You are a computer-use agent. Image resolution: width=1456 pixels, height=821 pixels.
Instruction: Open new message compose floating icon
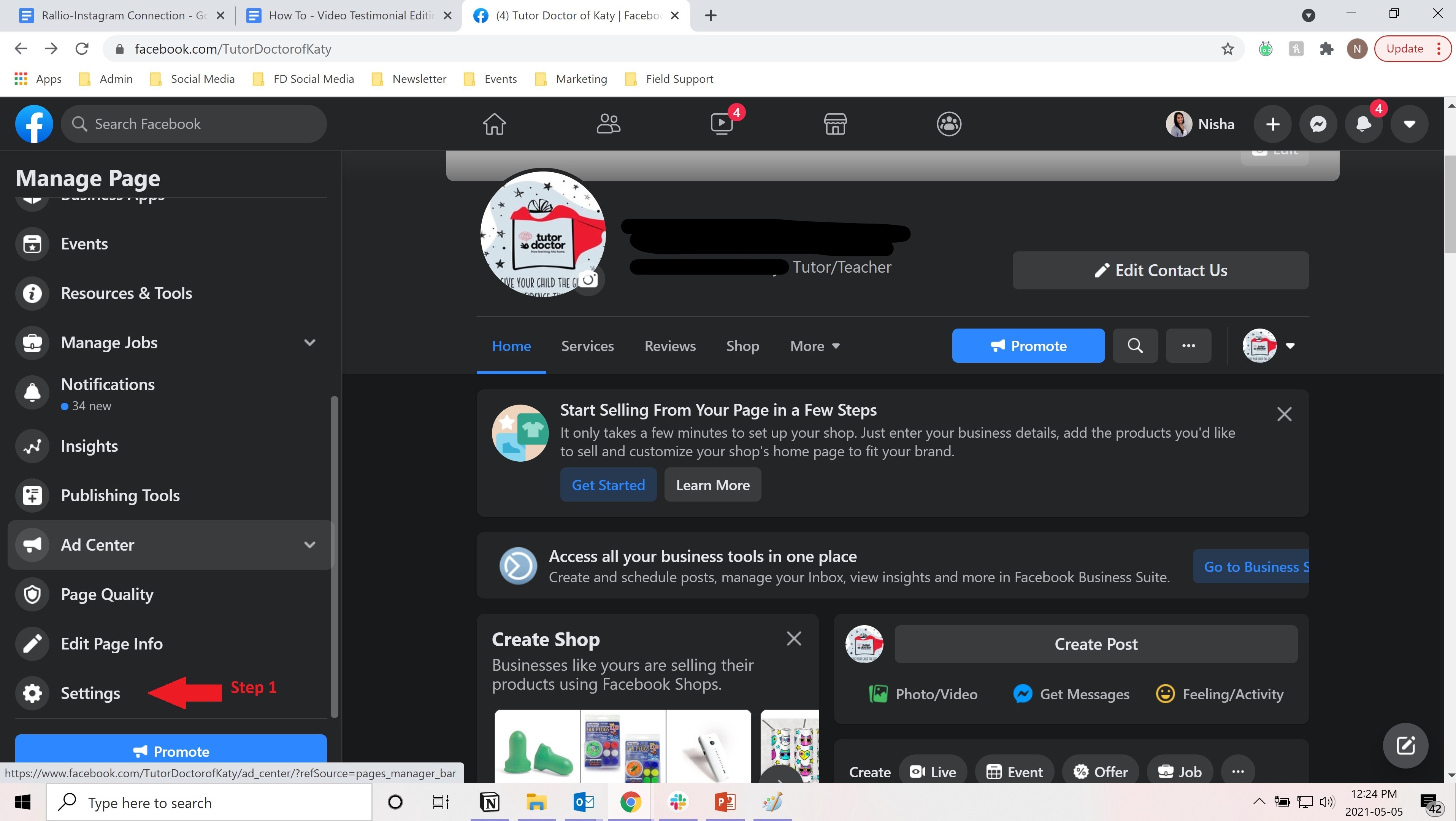tap(1405, 745)
